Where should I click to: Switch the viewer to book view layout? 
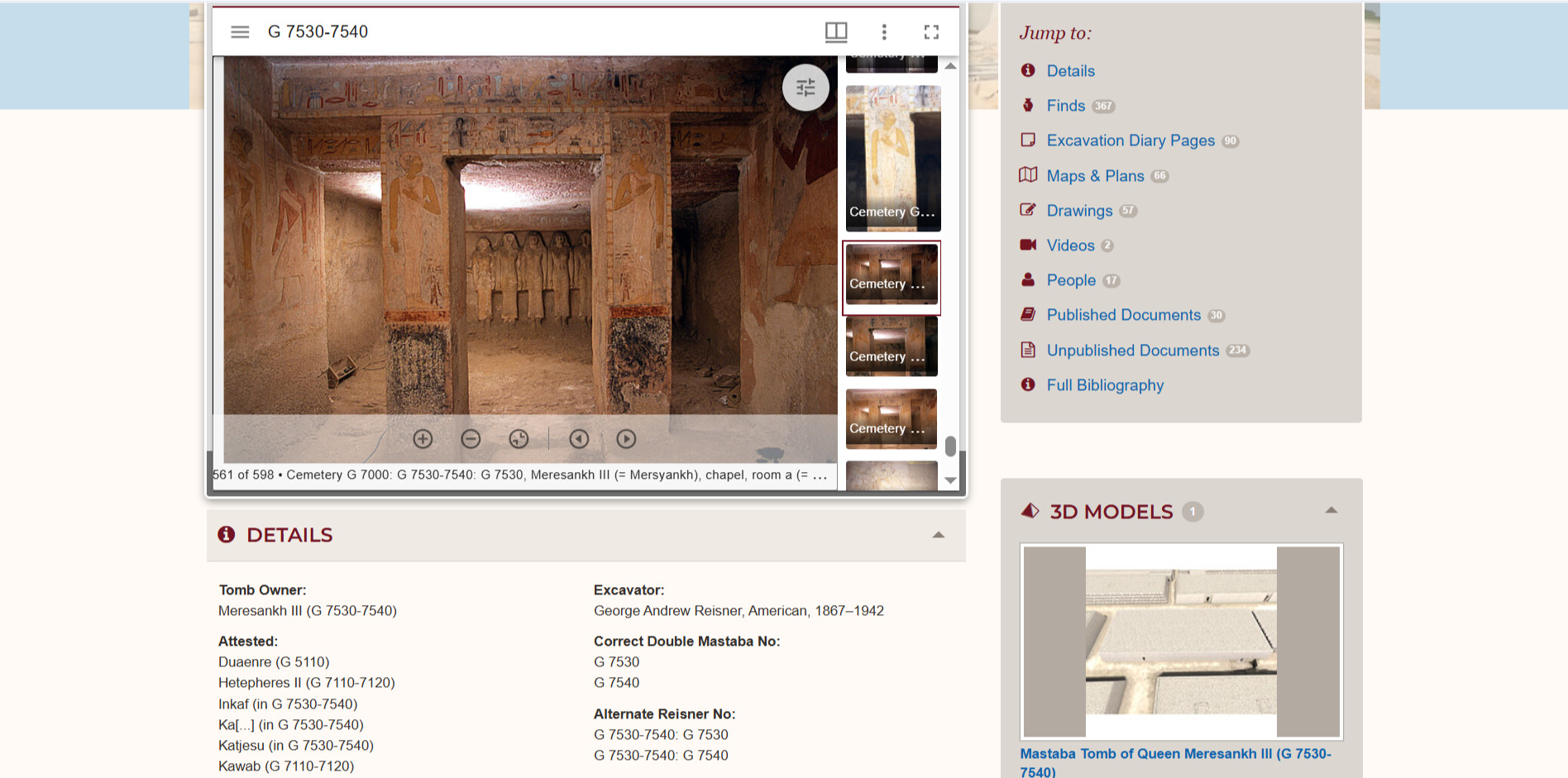pyautogui.click(x=836, y=32)
